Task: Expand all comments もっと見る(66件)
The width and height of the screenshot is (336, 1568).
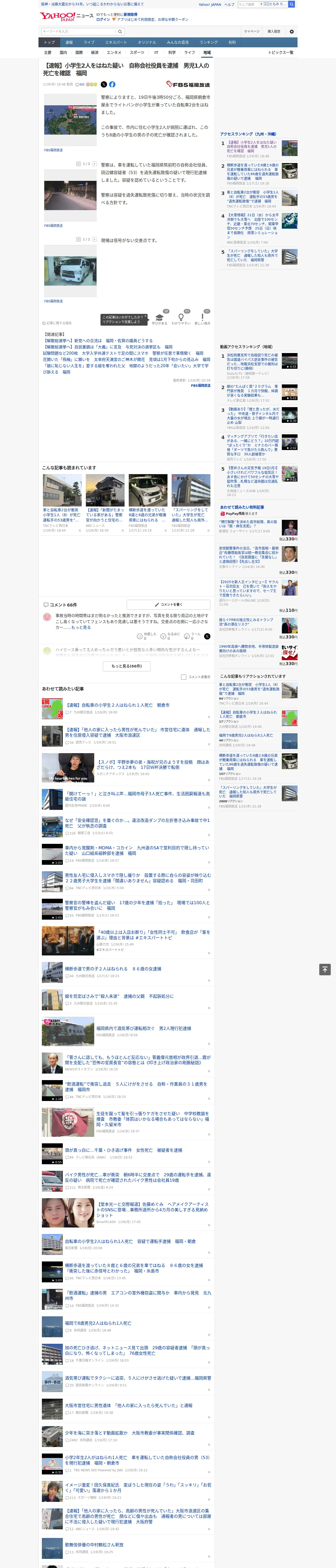Action: 127,666
